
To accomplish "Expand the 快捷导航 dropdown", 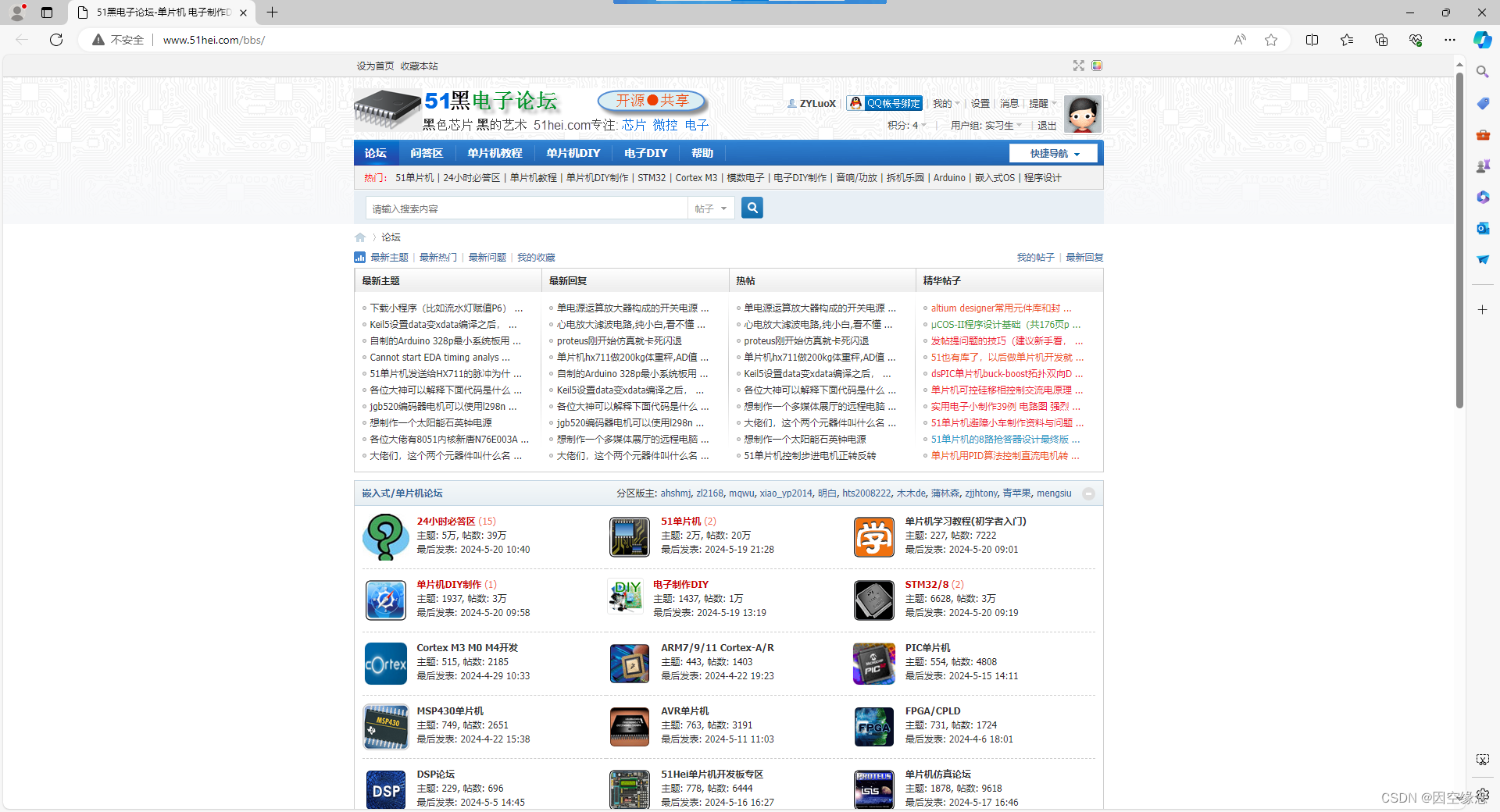I will tap(1053, 154).
